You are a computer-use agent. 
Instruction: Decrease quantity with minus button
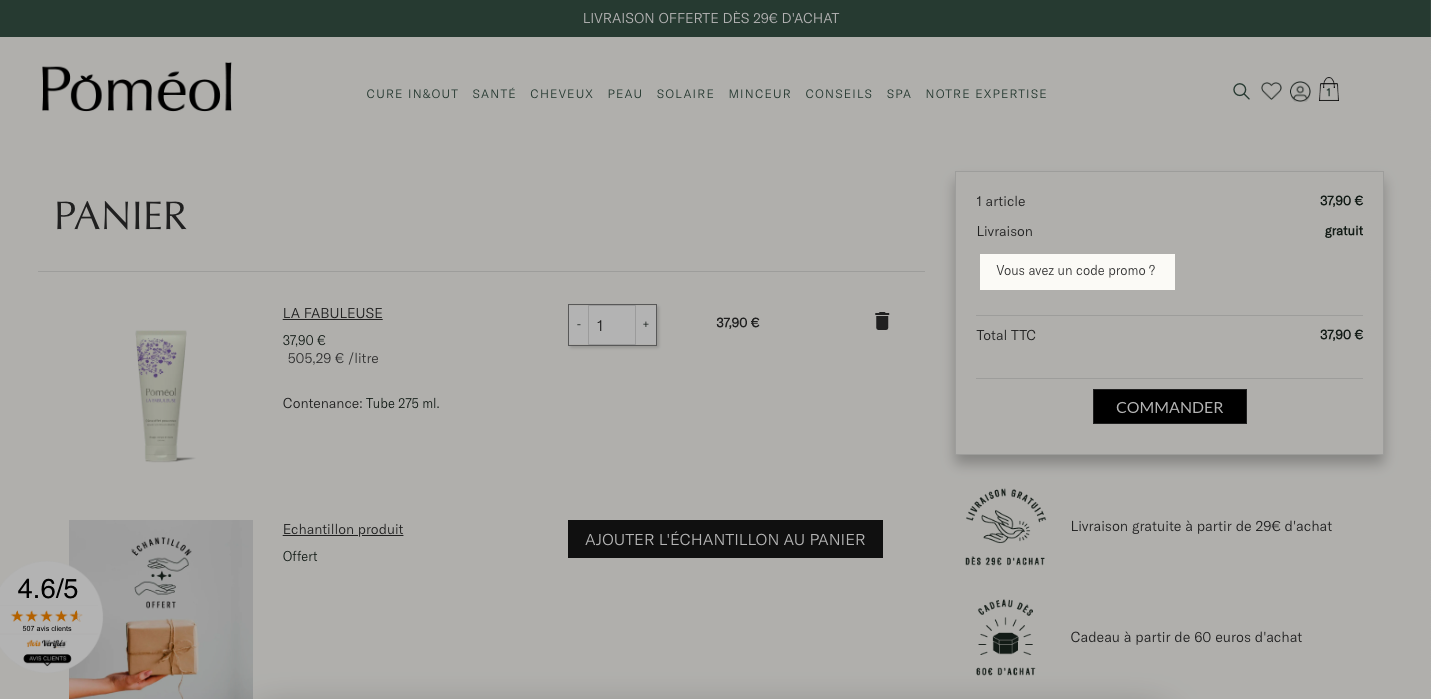click(x=579, y=325)
